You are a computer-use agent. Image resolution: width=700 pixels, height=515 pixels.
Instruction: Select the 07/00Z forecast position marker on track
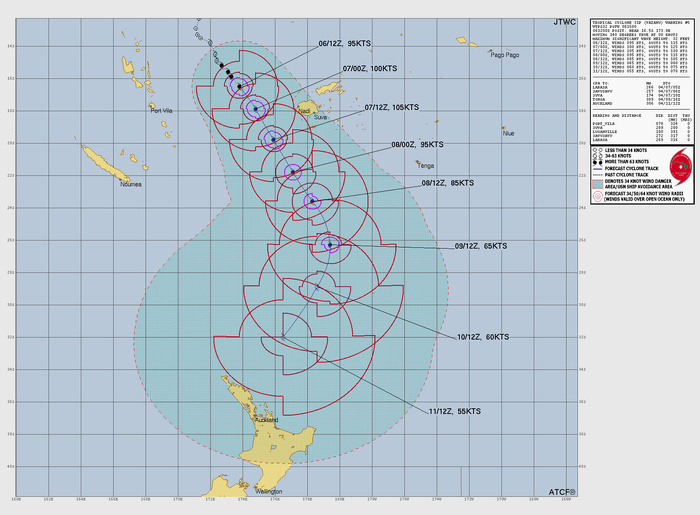click(x=255, y=109)
